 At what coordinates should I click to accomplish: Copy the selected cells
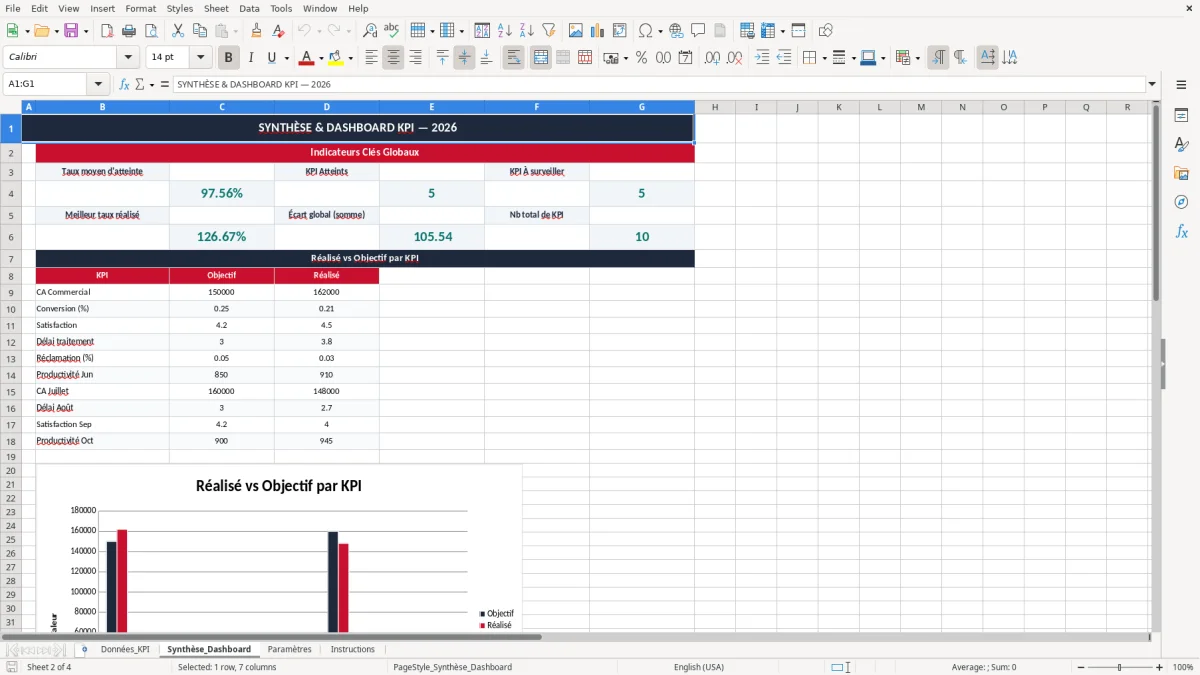click(x=200, y=31)
